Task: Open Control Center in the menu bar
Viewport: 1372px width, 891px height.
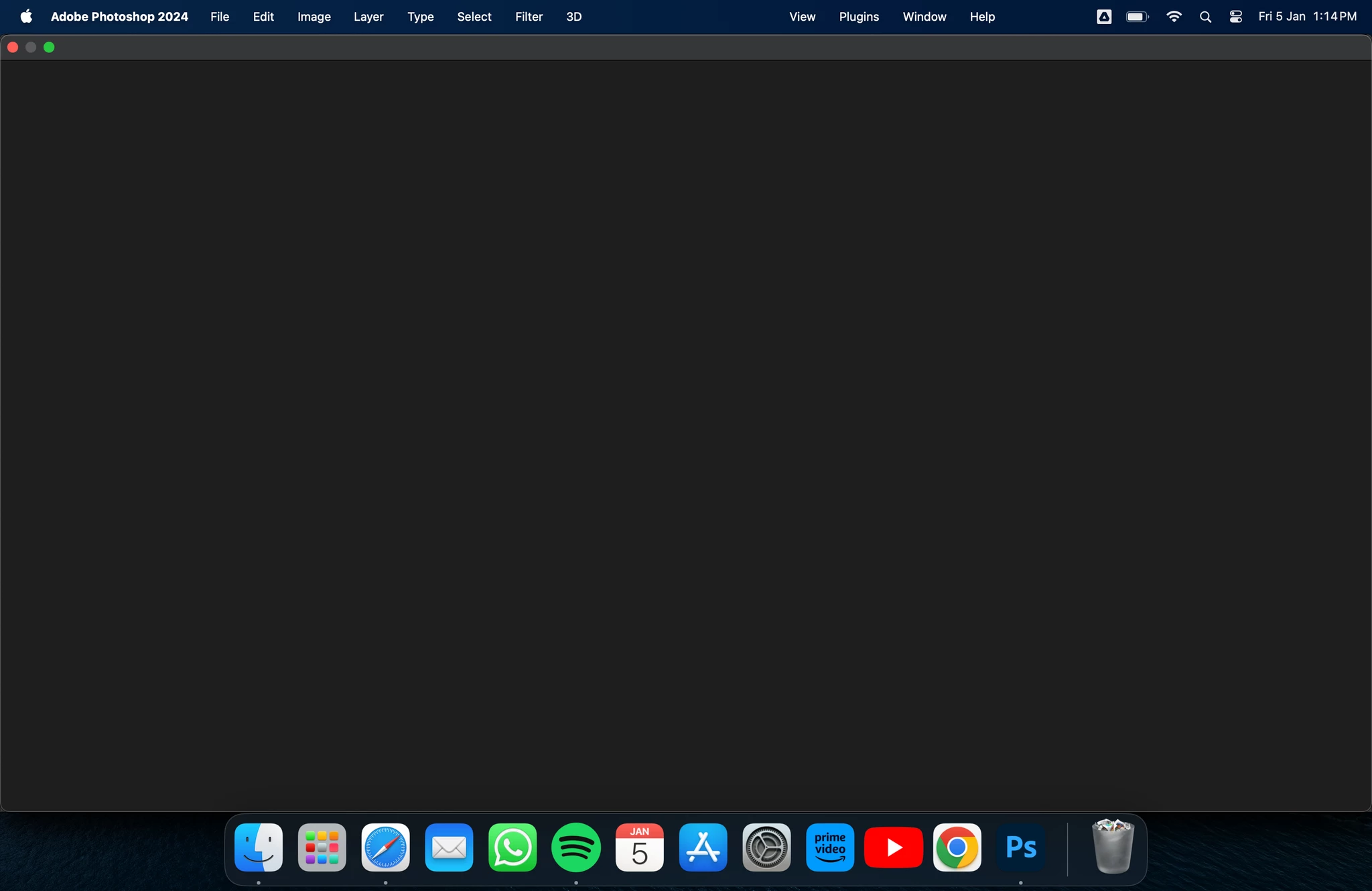Action: click(1236, 17)
